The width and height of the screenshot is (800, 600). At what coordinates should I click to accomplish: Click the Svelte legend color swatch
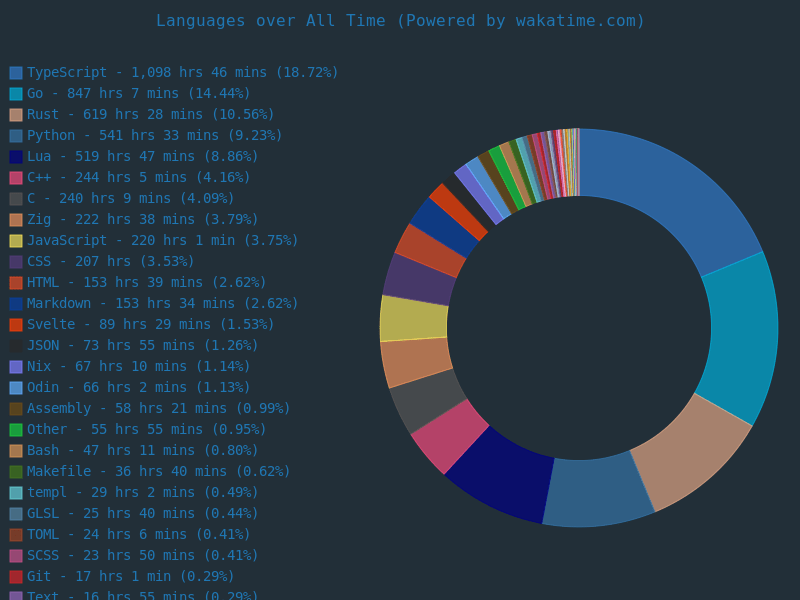pos(16,324)
